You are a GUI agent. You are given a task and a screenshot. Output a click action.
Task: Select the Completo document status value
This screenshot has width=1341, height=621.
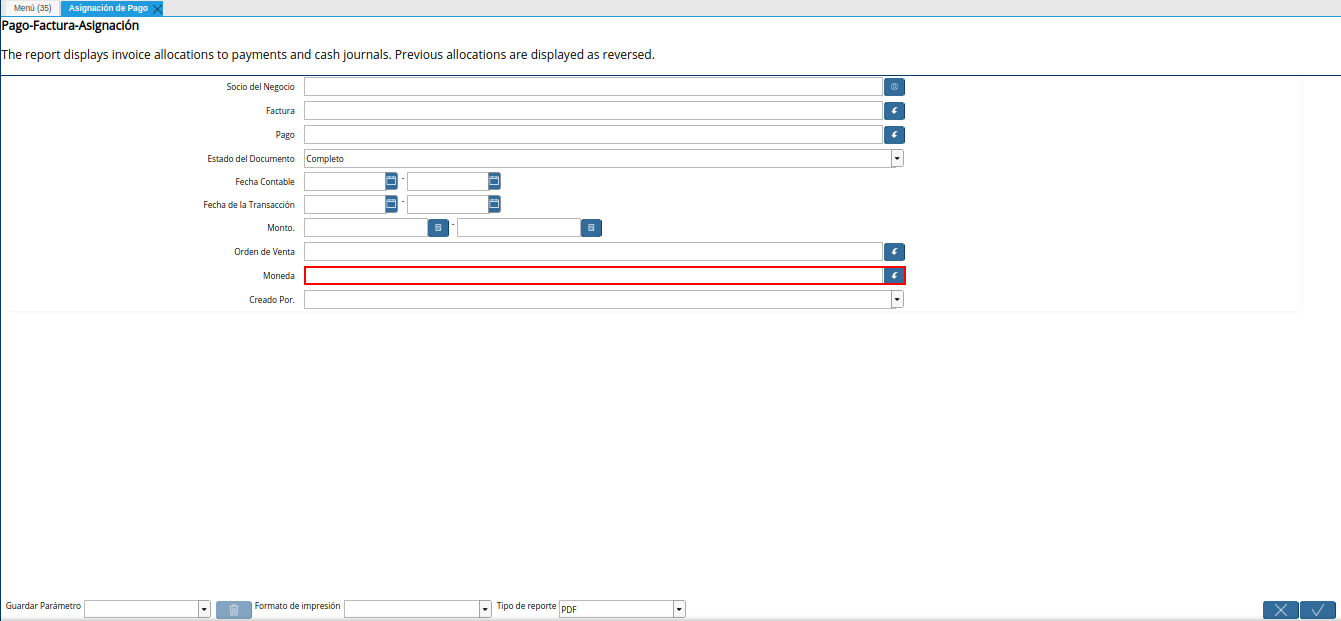click(x=597, y=158)
